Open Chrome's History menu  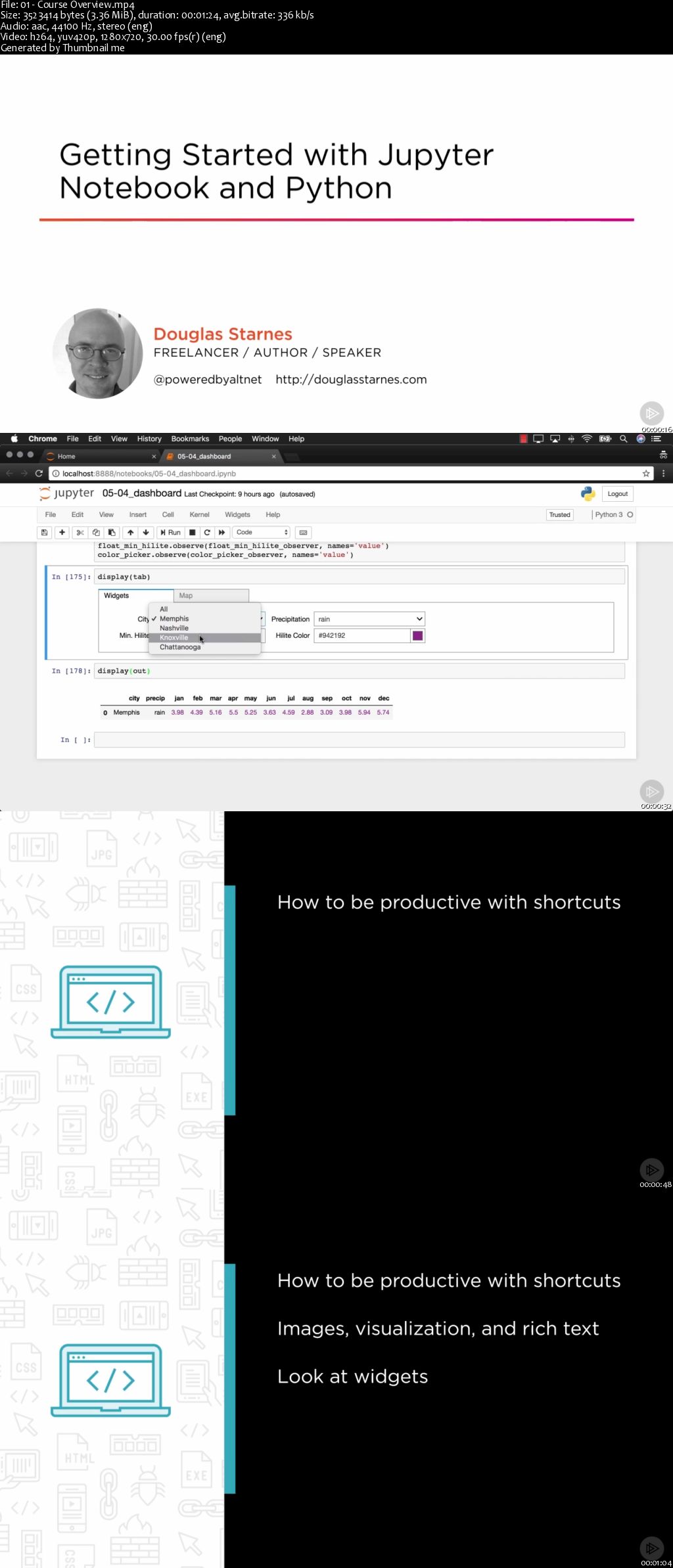coord(149,438)
